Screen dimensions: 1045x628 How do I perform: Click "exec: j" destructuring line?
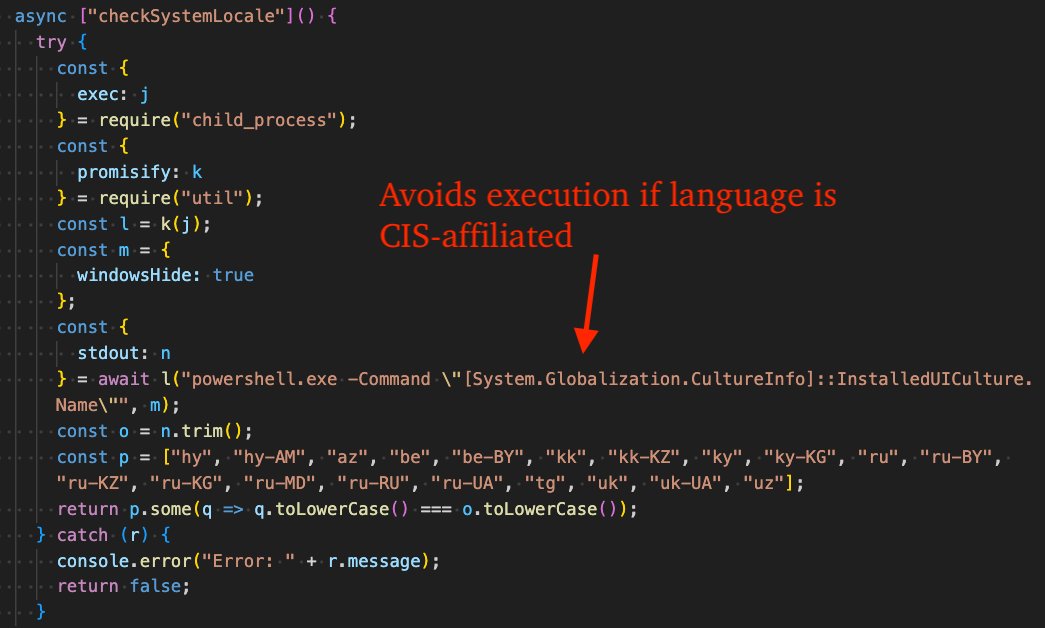(x=113, y=94)
